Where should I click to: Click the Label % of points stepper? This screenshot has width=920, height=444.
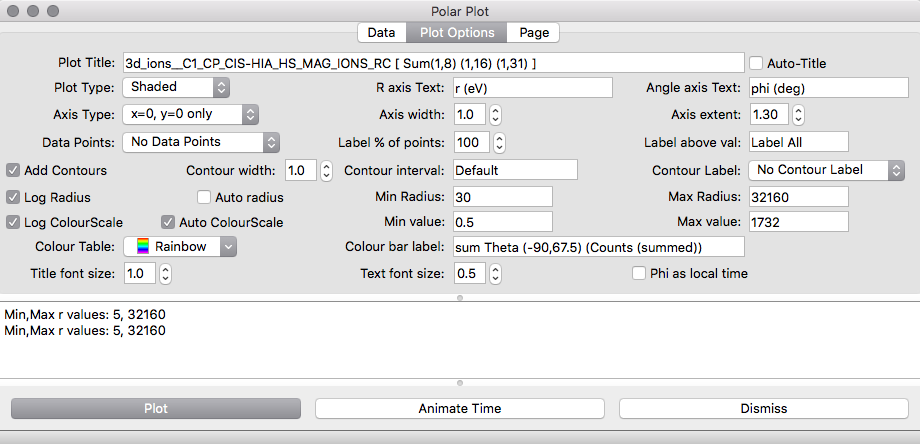coord(499,143)
